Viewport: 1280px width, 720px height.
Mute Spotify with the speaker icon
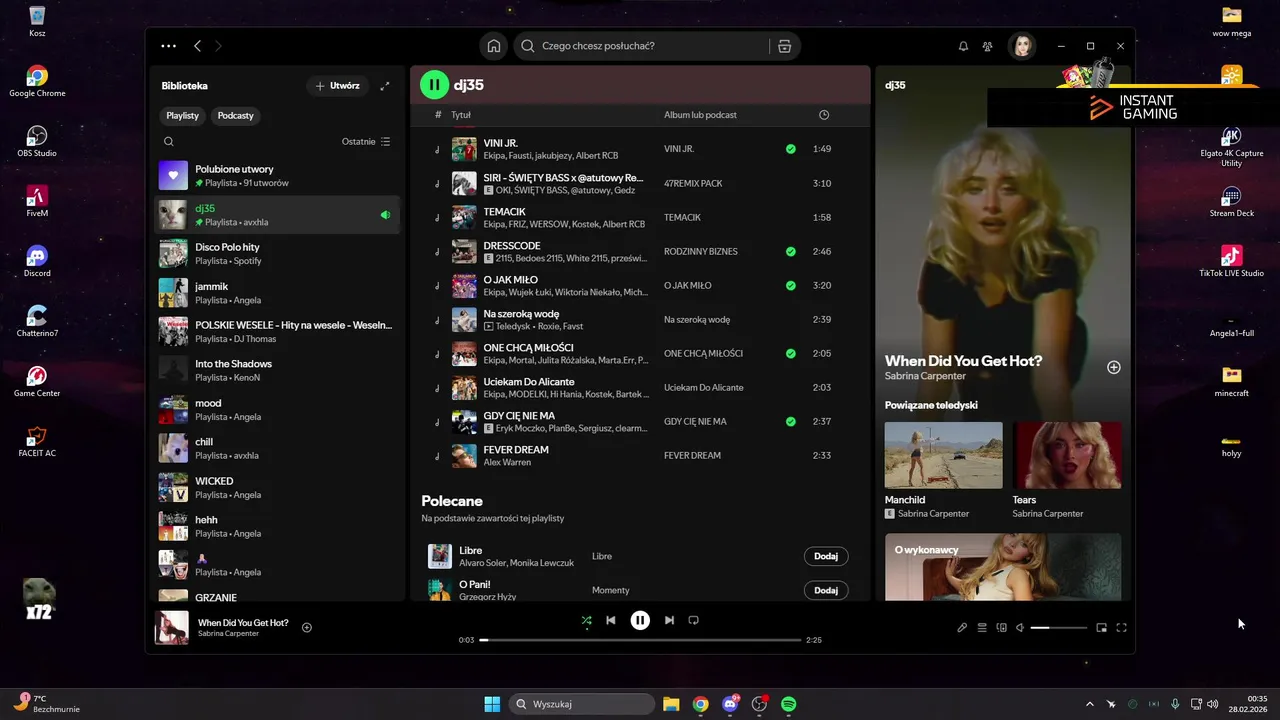click(1020, 628)
